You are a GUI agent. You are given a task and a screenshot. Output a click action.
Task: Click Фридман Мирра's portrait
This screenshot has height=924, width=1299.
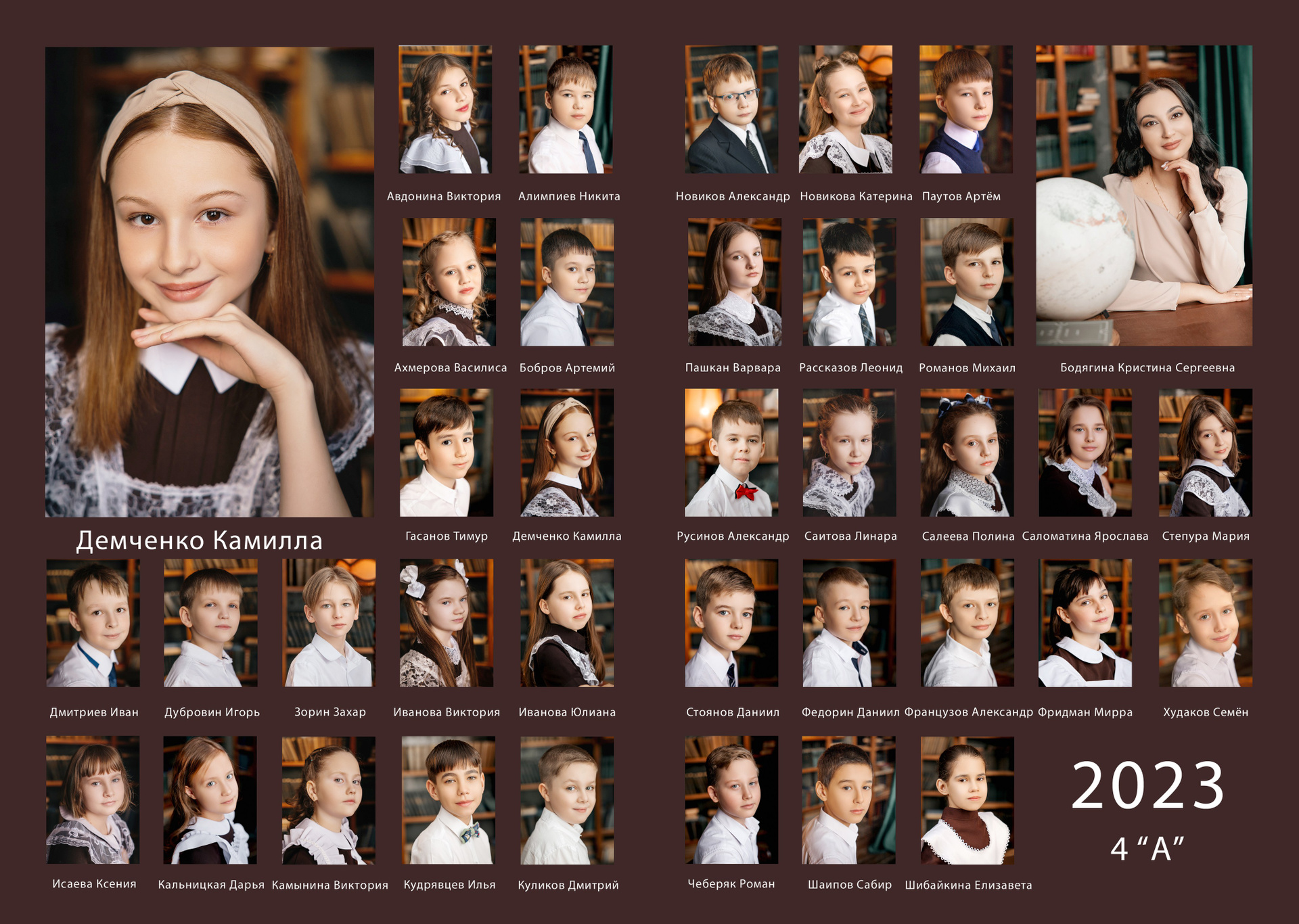[x=1085, y=623]
